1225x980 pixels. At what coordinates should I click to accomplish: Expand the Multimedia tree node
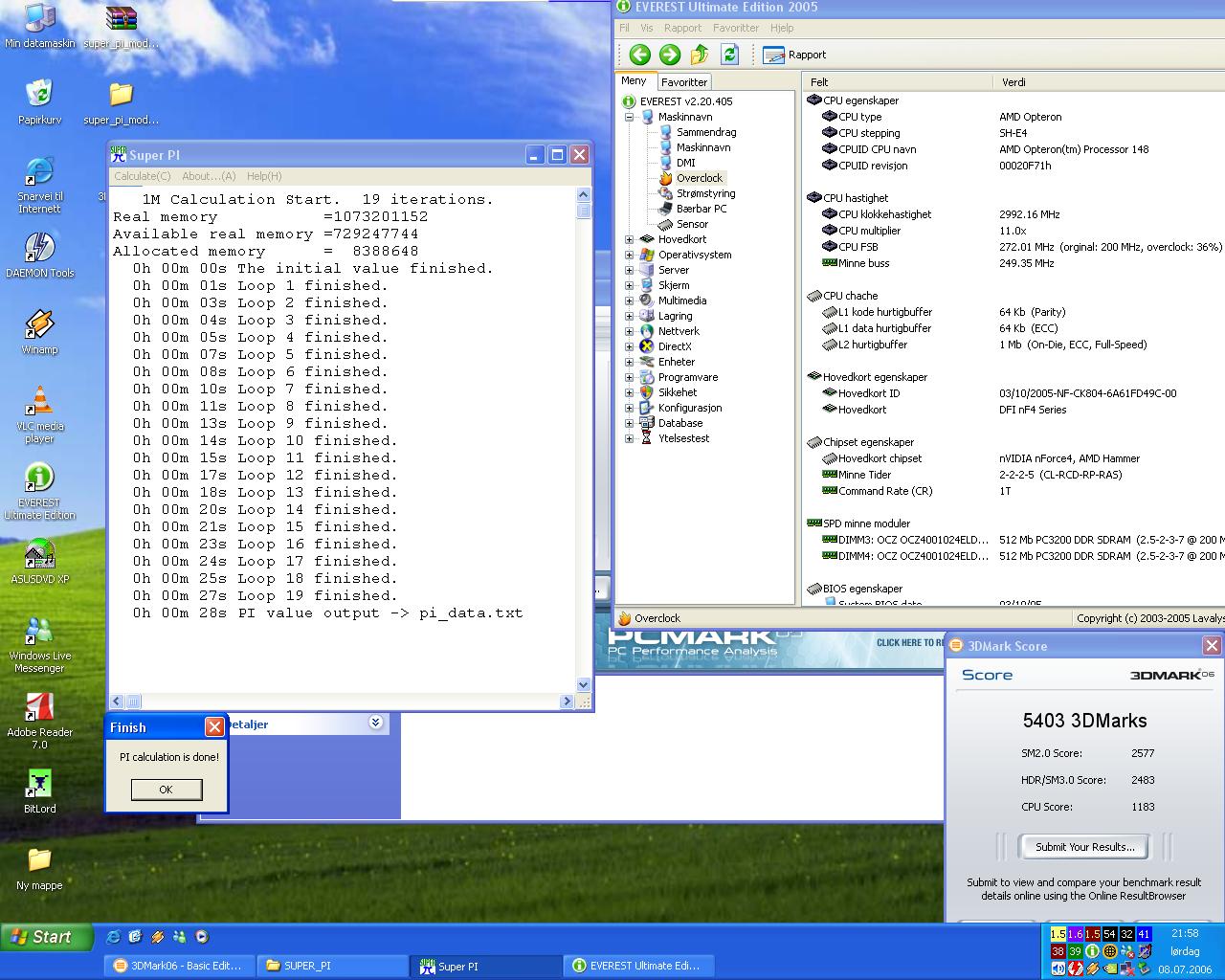pyautogui.click(x=630, y=301)
